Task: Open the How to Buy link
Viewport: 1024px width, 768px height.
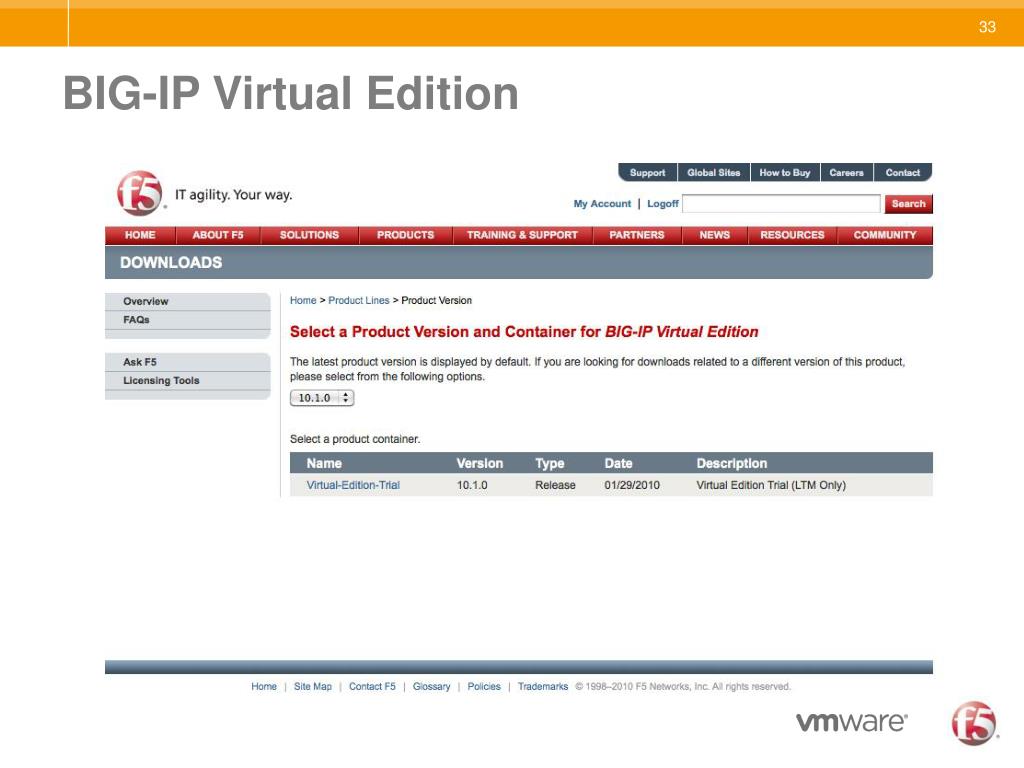Action: click(x=785, y=172)
